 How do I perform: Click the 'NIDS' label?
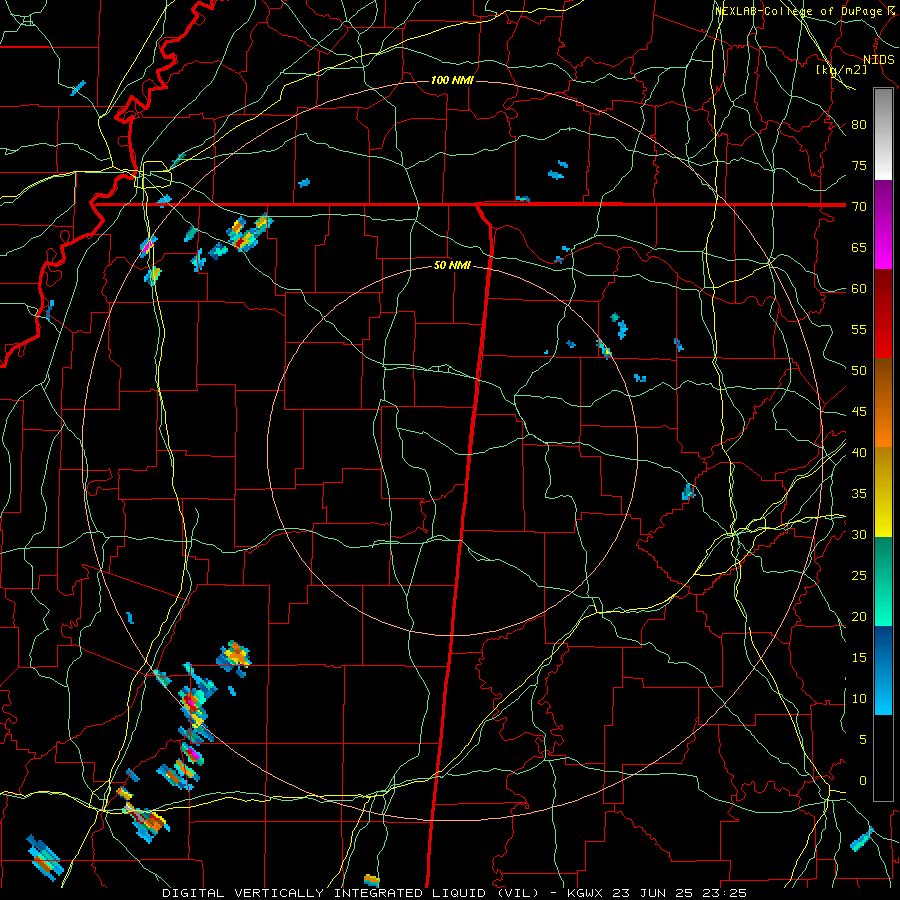click(878, 60)
